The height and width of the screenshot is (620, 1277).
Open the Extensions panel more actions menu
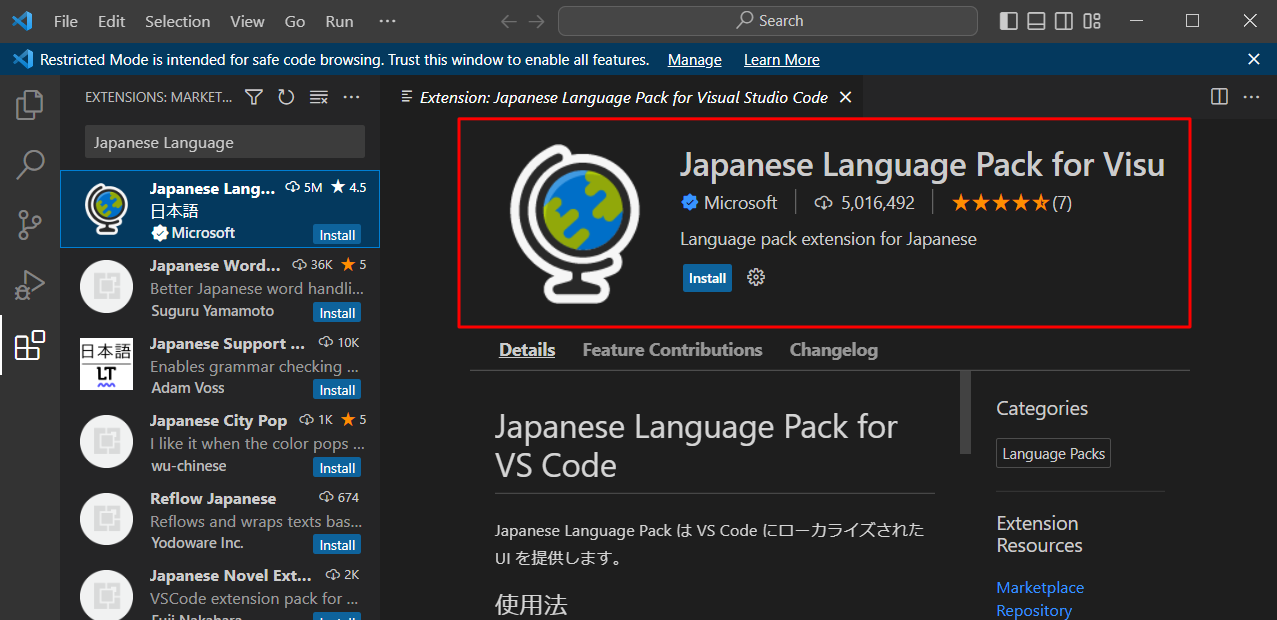click(351, 96)
